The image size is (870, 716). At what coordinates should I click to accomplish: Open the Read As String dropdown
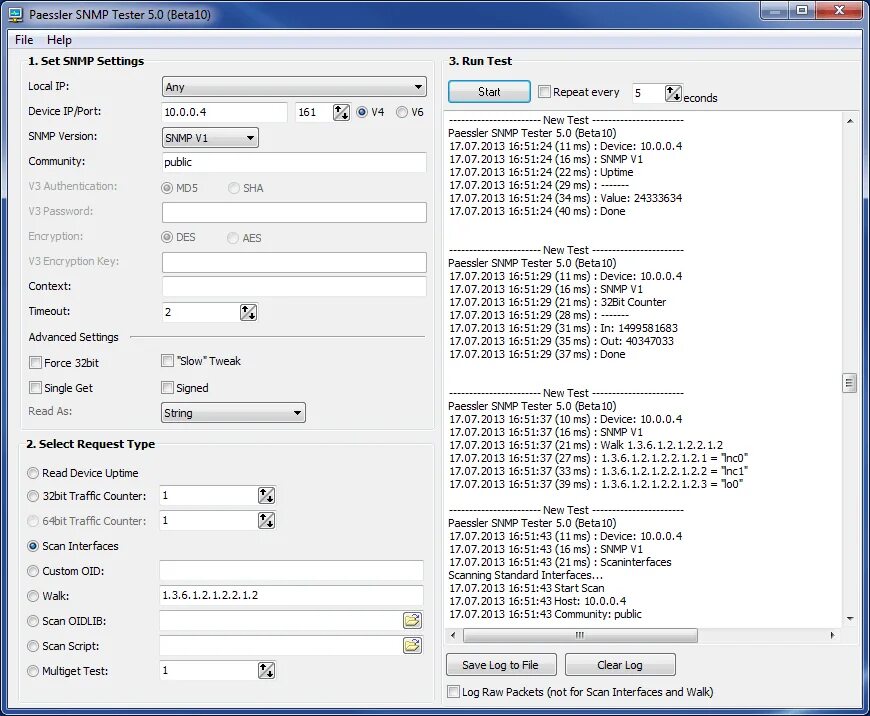pyautogui.click(x=233, y=412)
